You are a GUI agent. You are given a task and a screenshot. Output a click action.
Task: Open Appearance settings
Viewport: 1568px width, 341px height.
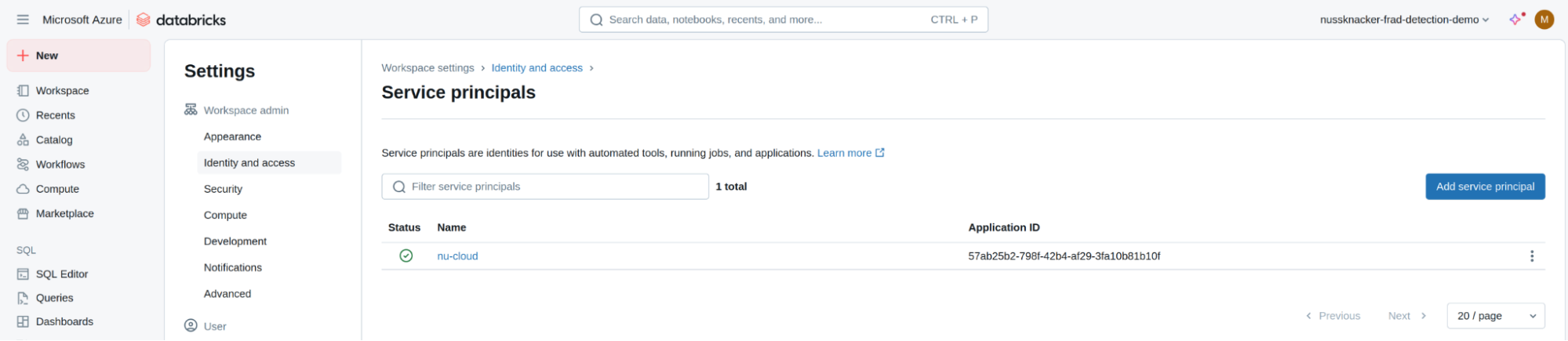(x=232, y=136)
